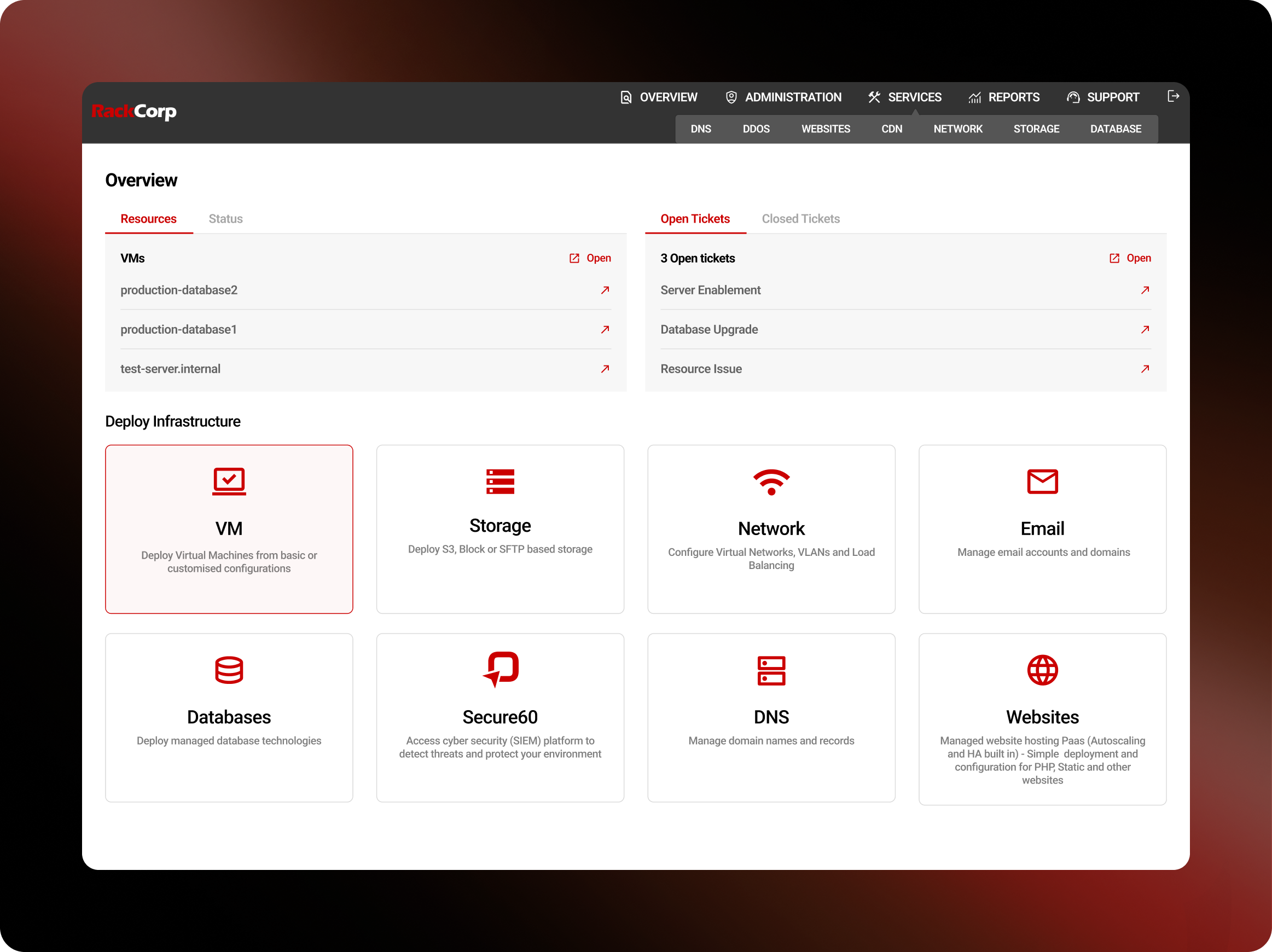Select Storage in services submenu
This screenshot has width=1272, height=952.
1036,129
